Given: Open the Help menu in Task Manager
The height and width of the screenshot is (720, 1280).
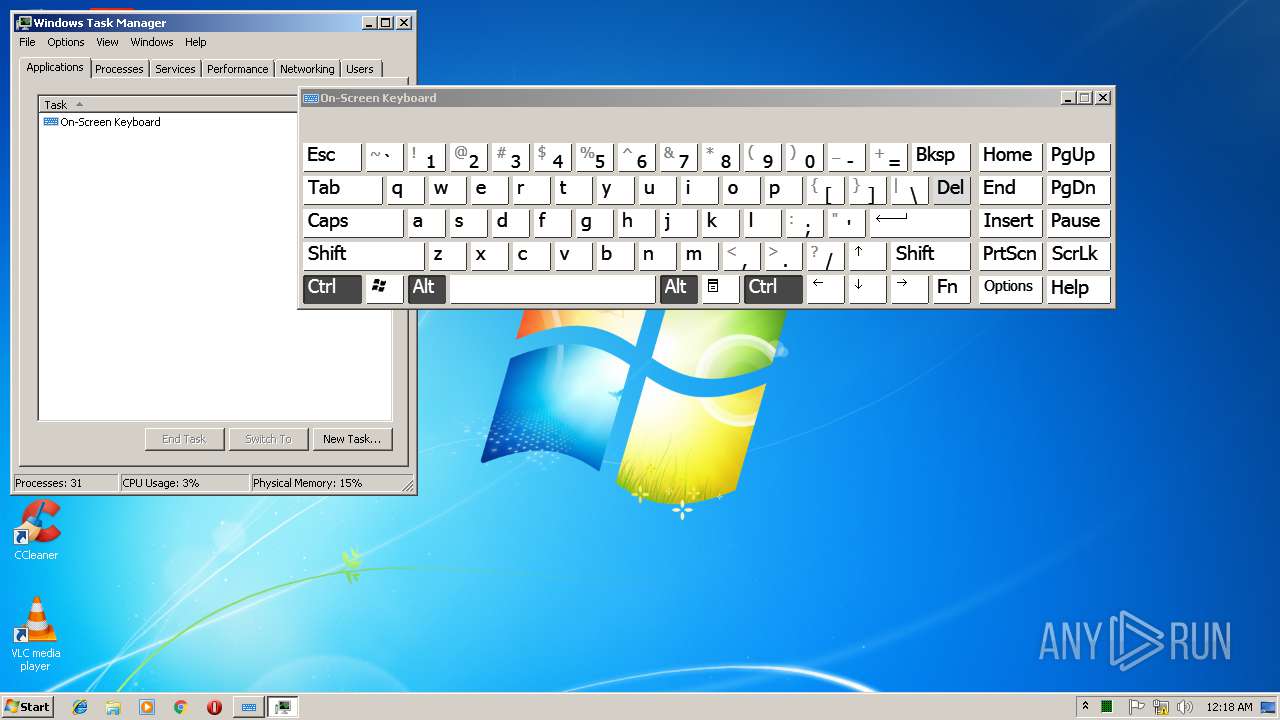Looking at the screenshot, I should 196,42.
